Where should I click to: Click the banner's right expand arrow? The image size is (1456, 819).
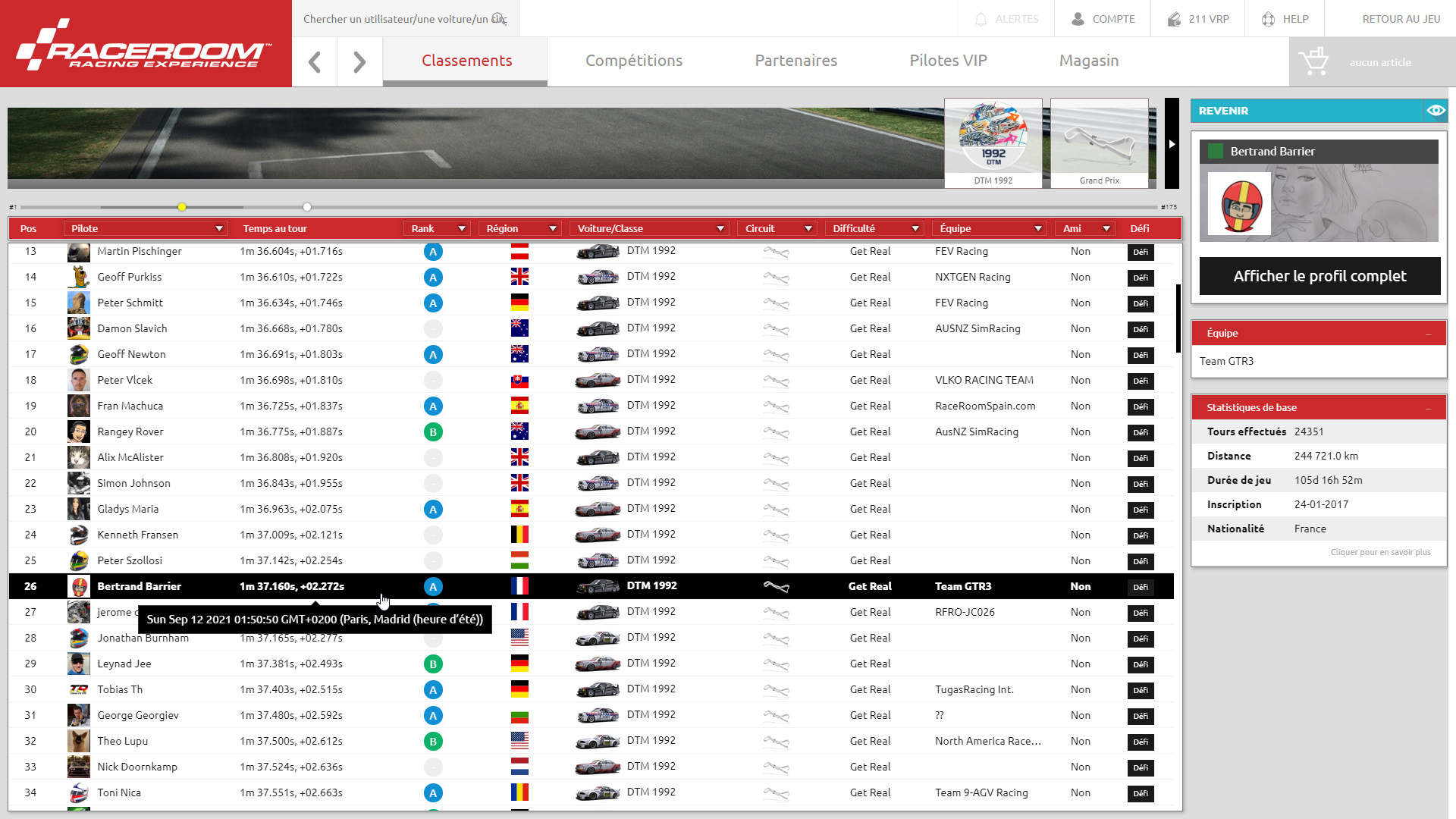[x=1172, y=143]
